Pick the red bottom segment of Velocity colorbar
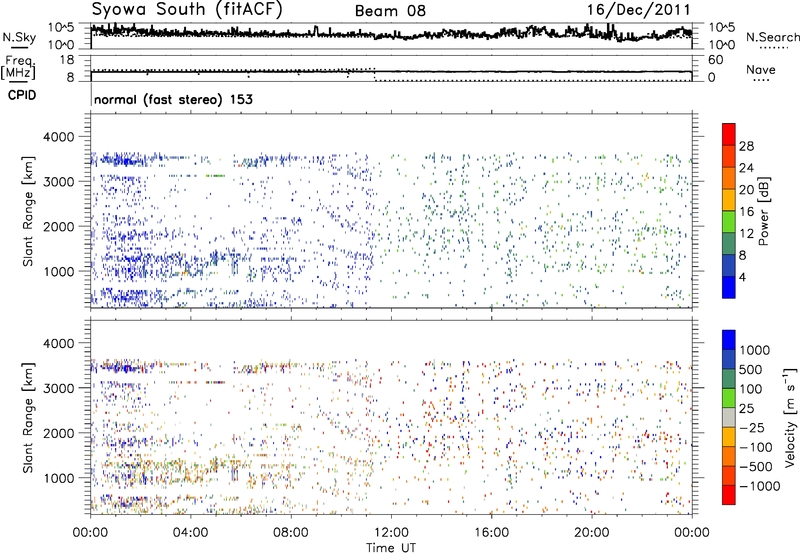The image size is (800, 554). tap(729, 495)
